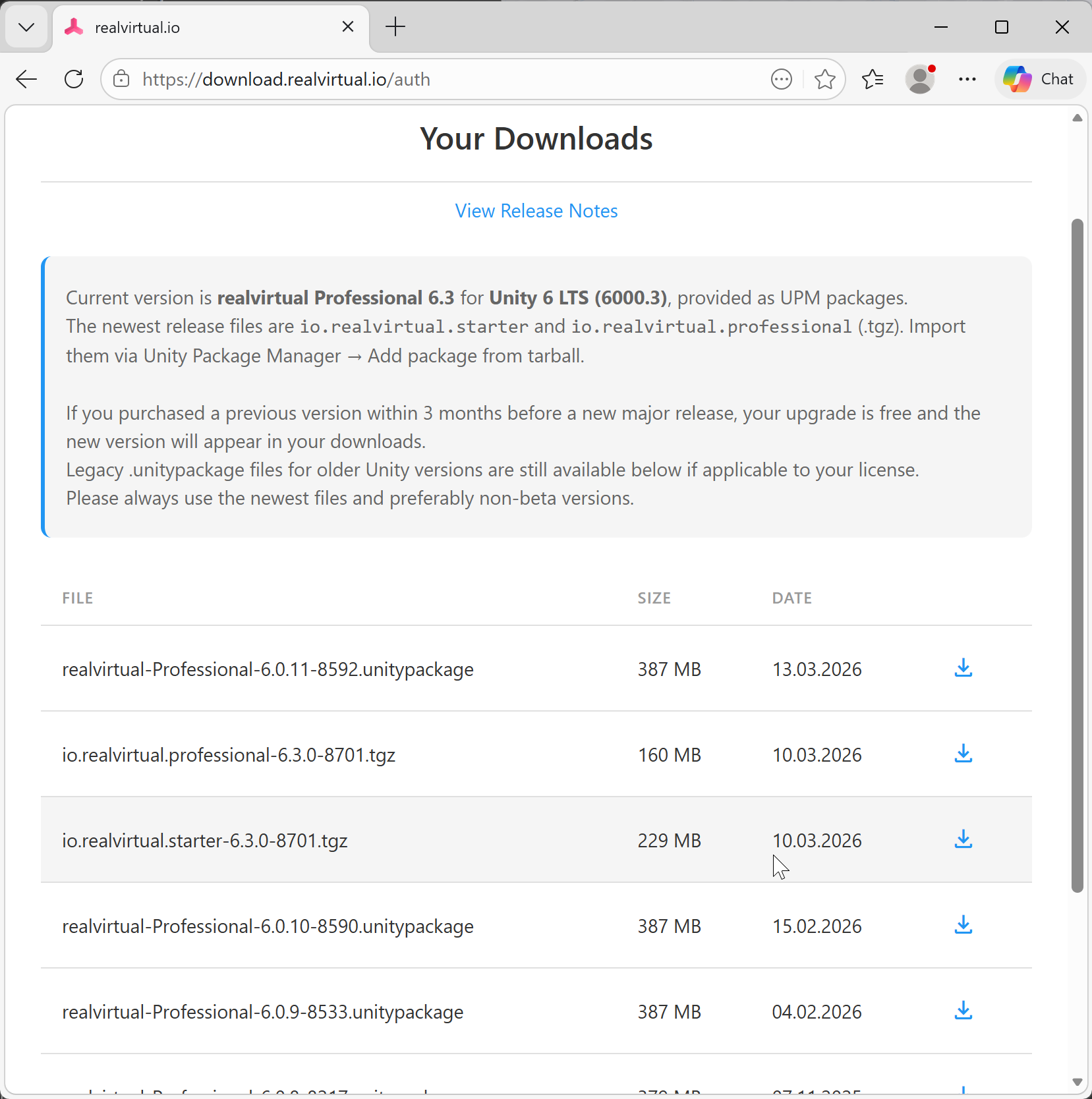1092x1099 pixels.
Task: Open a new browser tab
Action: (x=395, y=27)
